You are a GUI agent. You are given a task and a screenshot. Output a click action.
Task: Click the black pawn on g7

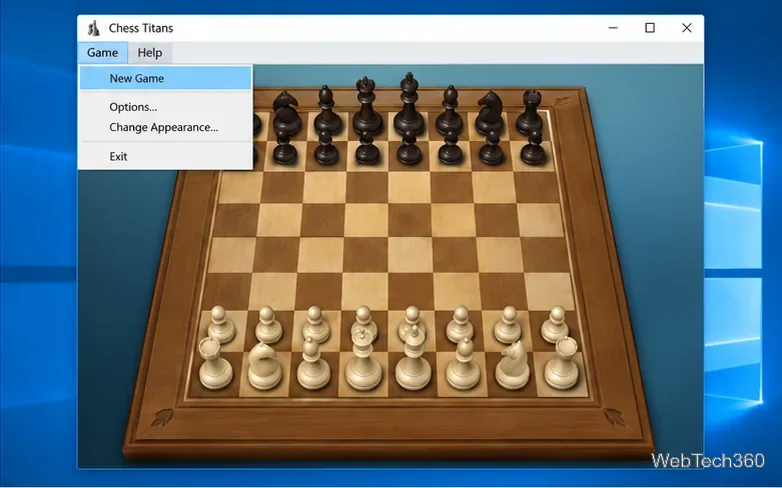coord(492,148)
